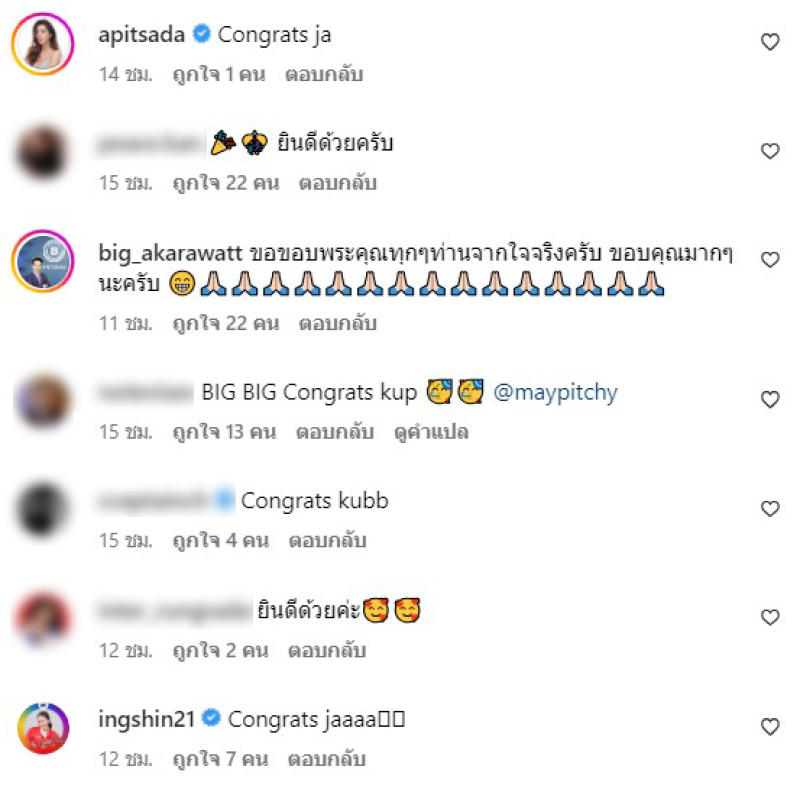This screenshot has height=805, width=800.
Task: View translation of "BIG BIG Congrats" comment
Action: coord(431,432)
